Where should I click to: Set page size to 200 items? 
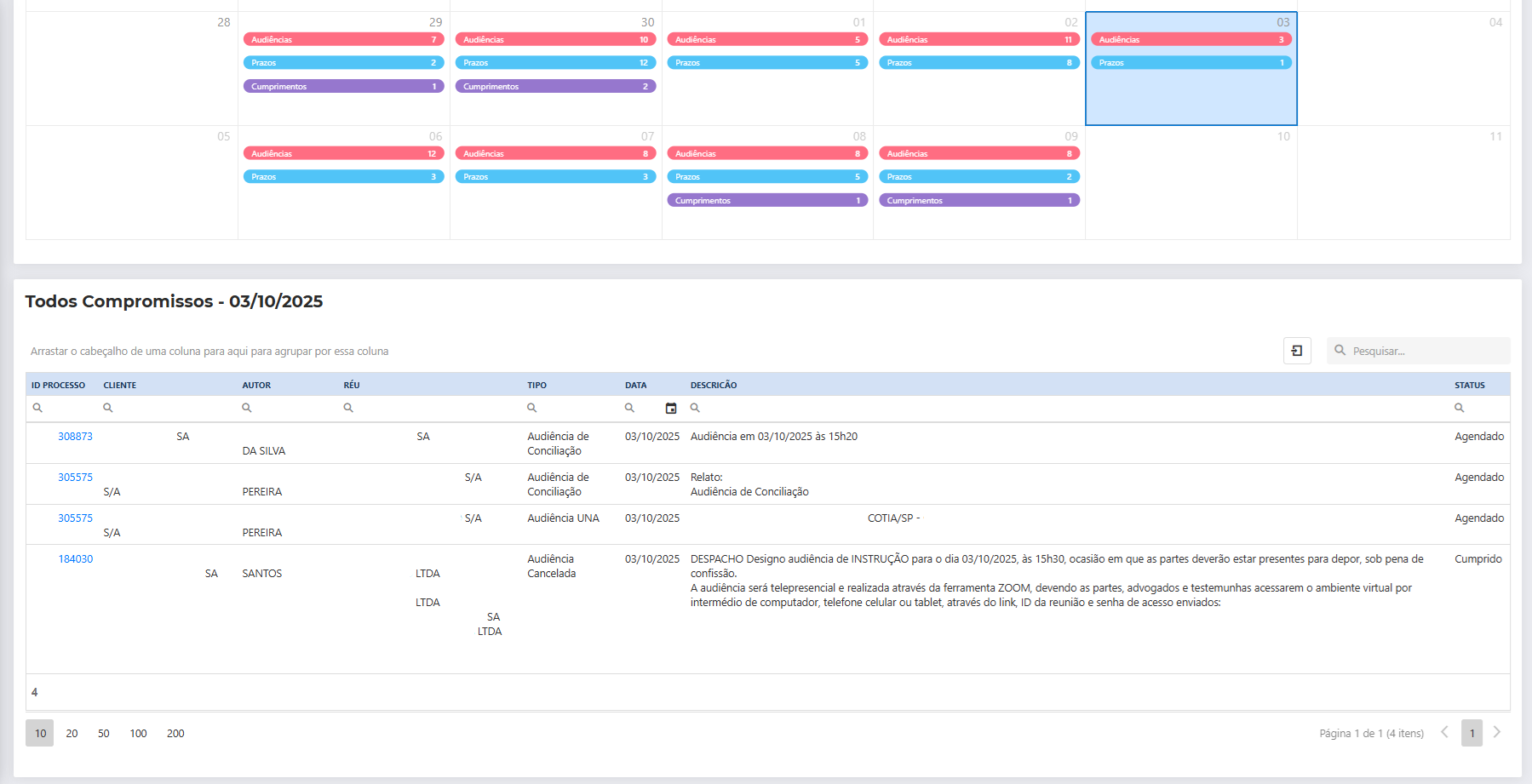click(175, 733)
